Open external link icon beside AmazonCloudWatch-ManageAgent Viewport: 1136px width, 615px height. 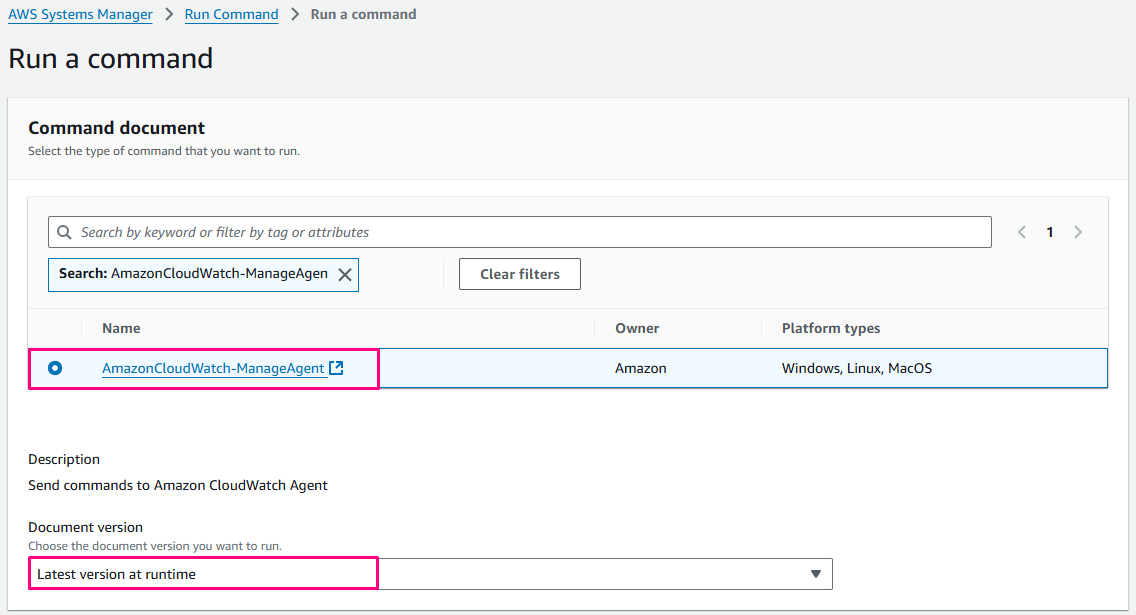coord(336,368)
